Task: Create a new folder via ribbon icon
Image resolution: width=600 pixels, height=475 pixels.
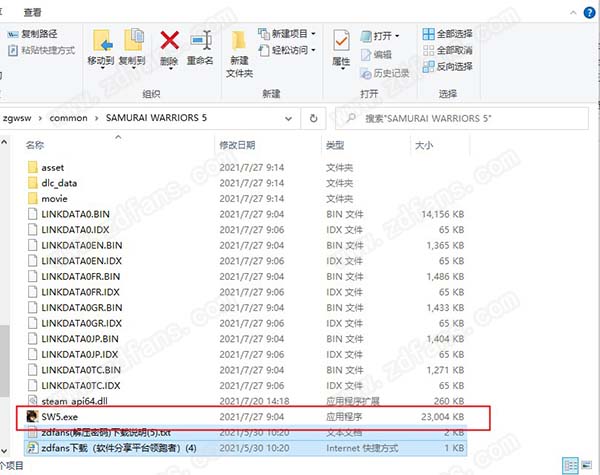Action: point(239,41)
